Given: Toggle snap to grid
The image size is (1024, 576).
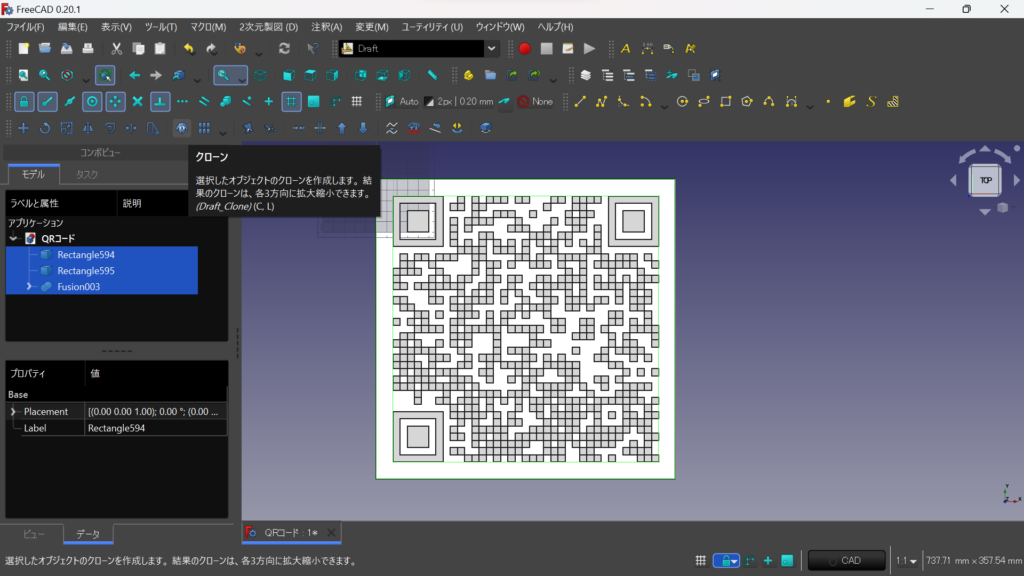Looking at the screenshot, I should [x=291, y=101].
